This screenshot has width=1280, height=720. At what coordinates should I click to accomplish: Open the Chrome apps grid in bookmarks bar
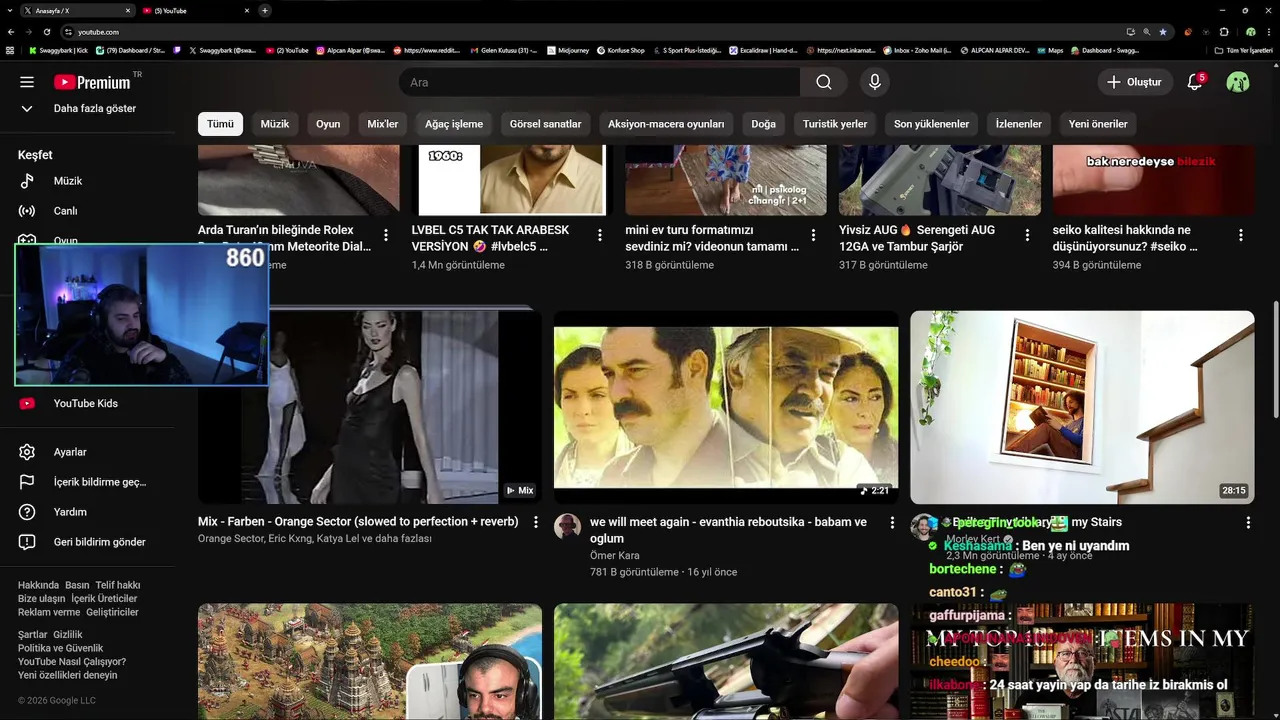point(11,50)
